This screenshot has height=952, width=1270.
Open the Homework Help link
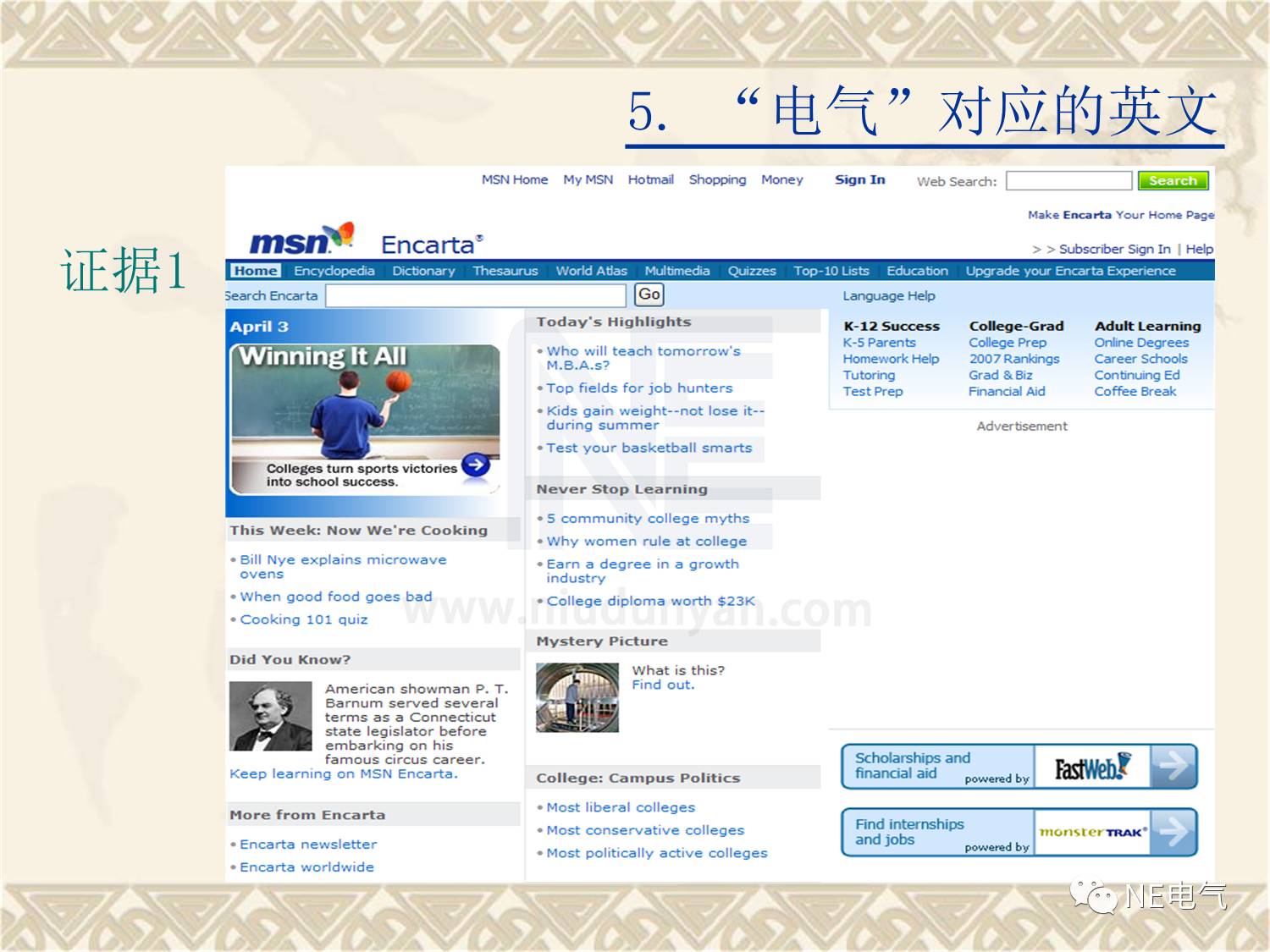[892, 359]
